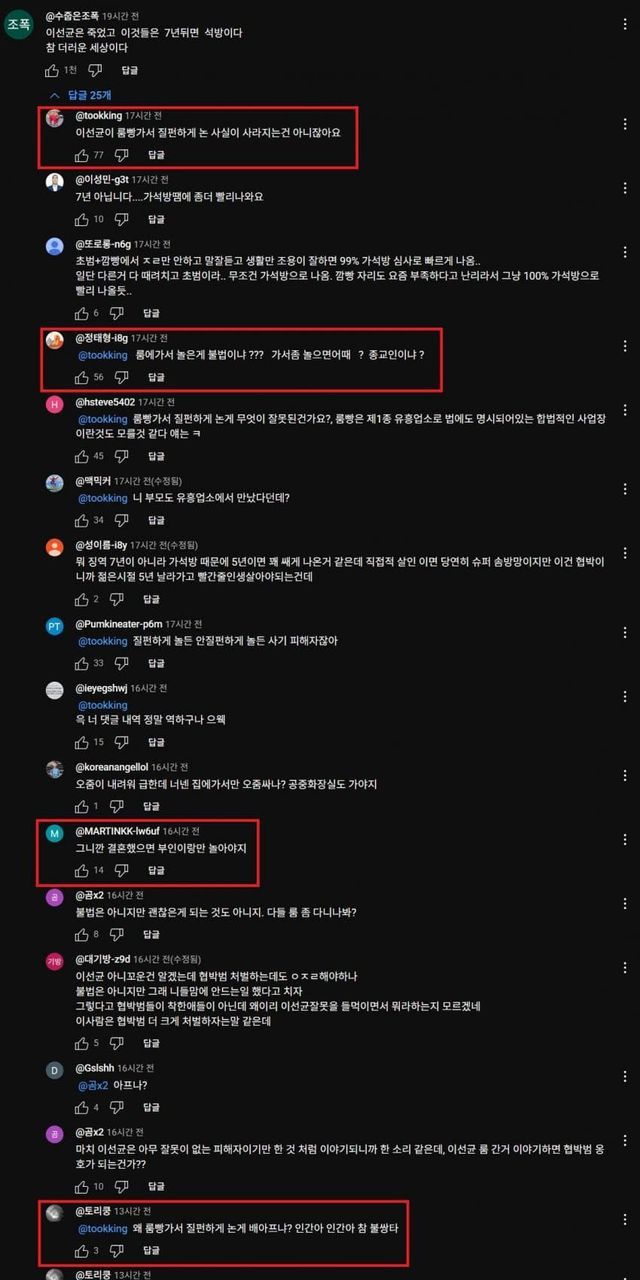This screenshot has height=1280, width=640.
Task: Open the @tookking mention in @백미커's reply
Action: [102, 498]
